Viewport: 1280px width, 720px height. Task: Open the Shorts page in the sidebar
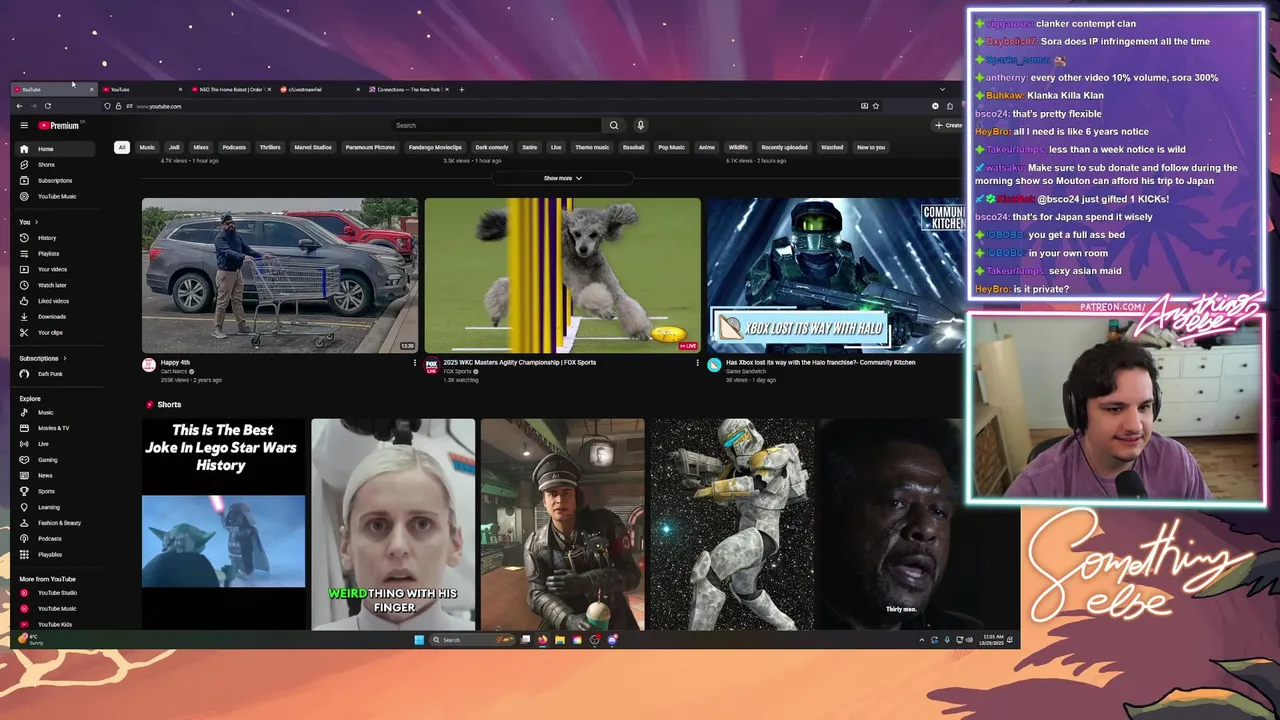pyautogui.click(x=56, y=165)
